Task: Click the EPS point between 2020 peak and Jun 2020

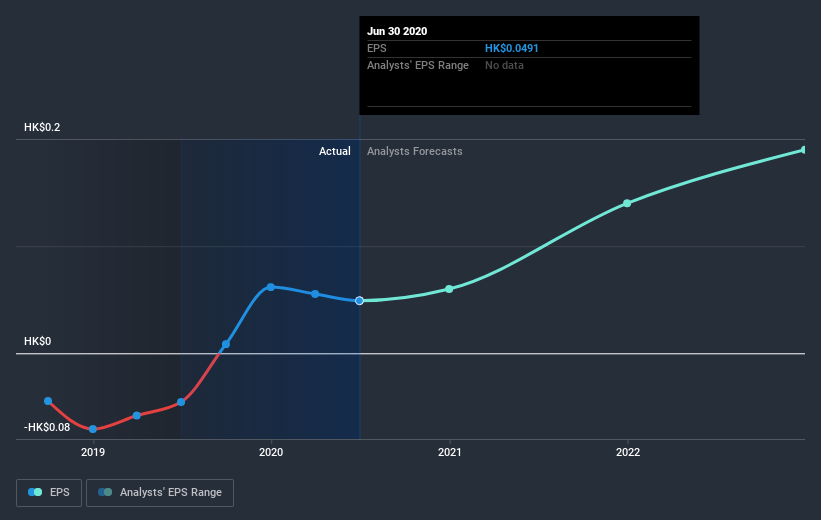Action: pyautogui.click(x=315, y=294)
